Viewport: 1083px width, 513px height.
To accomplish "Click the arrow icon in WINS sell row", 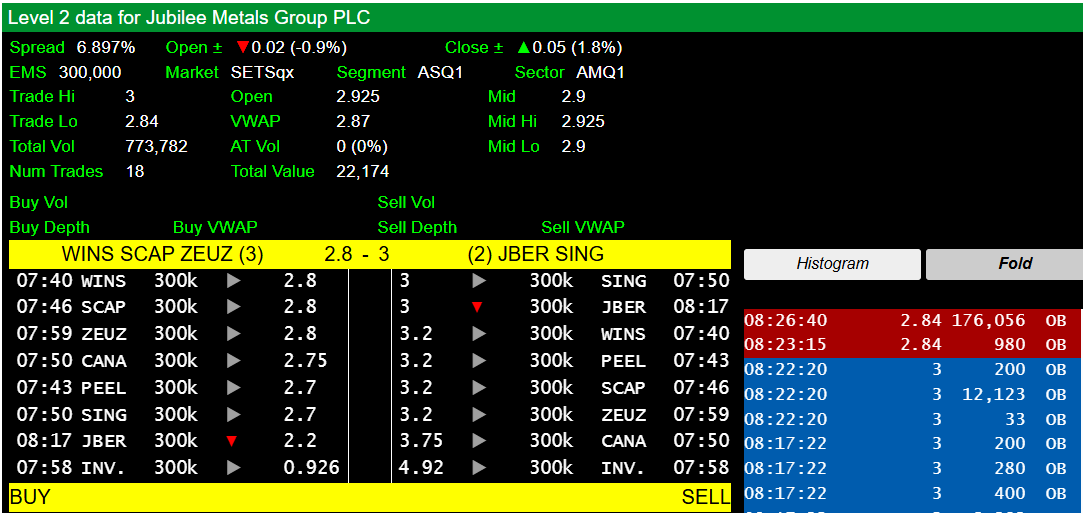I will (x=479, y=334).
